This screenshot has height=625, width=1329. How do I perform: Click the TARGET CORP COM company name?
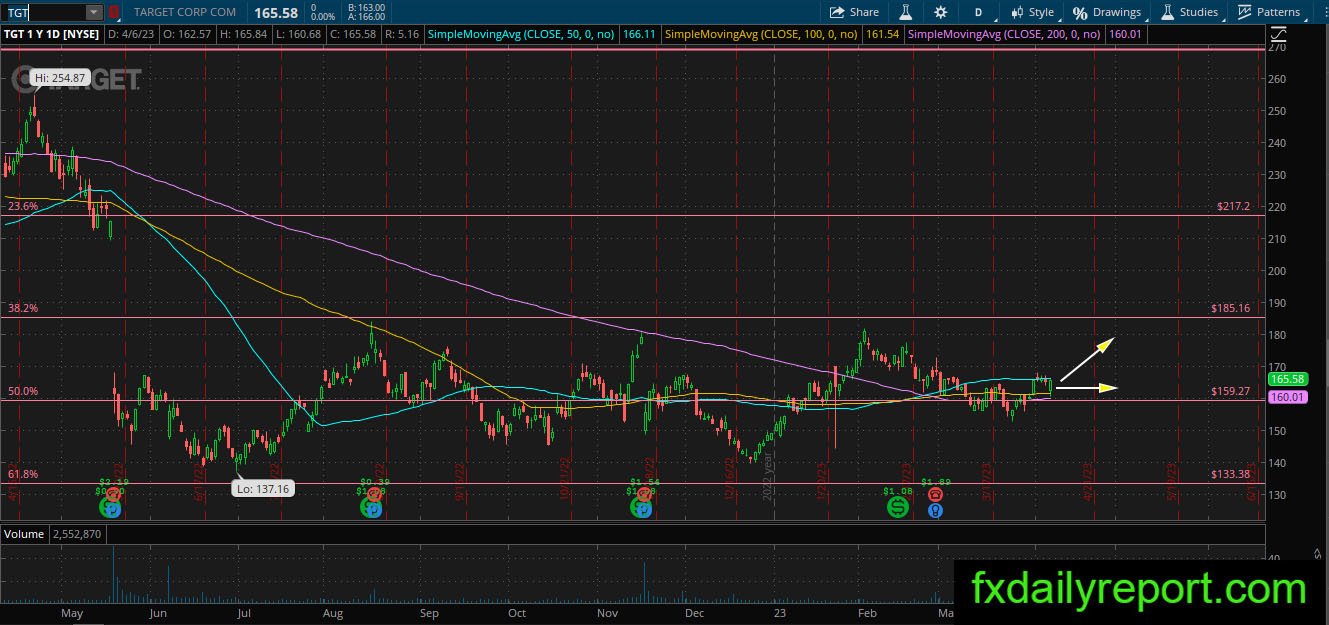pyautogui.click(x=185, y=12)
